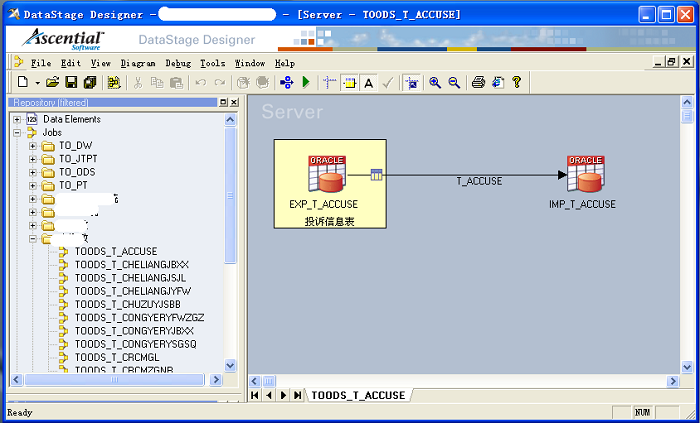Click the Zoom Out magnifier icon
This screenshot has height=423, width=700.
pos(454,83)
